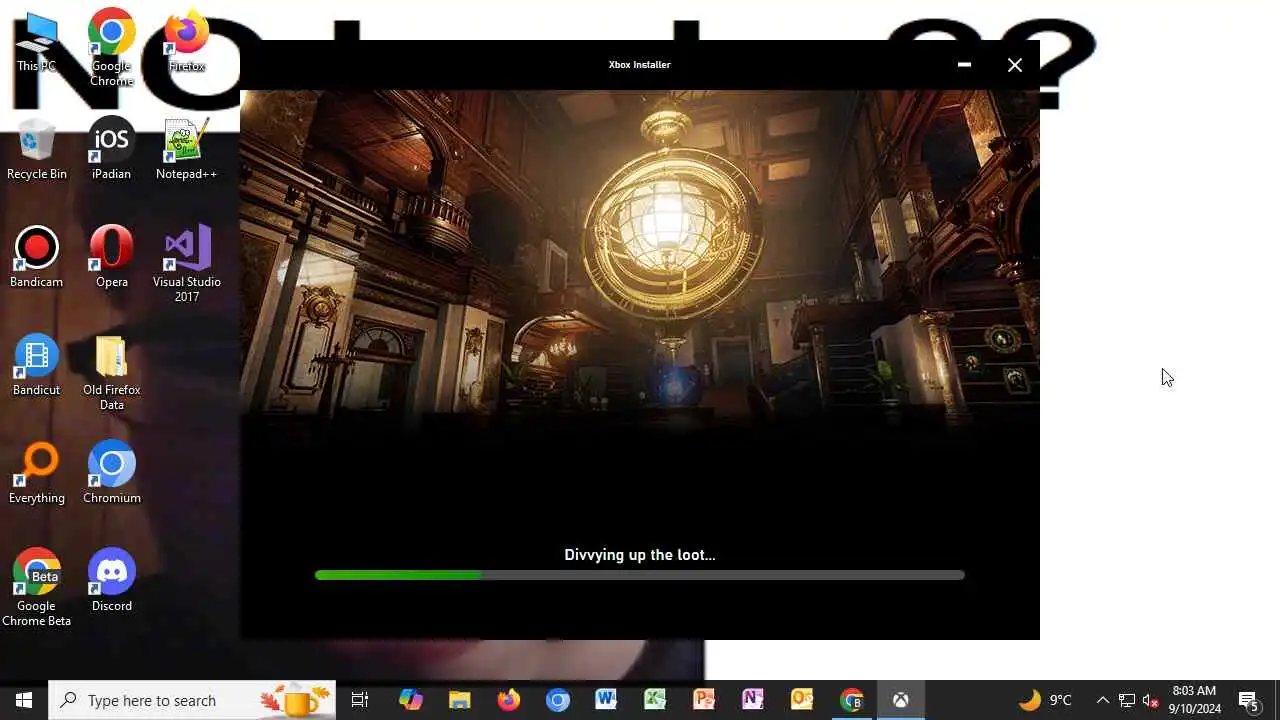1280x720 pixels.
Task: Launch Visual Studio 2017 shortcut
Action: pyautogui.click(x=186, y=264)
